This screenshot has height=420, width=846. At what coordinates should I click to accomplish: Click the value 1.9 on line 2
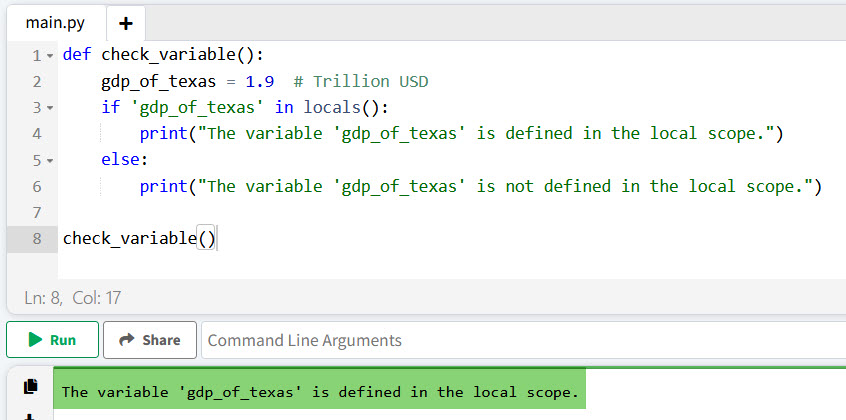coord(260,82)
